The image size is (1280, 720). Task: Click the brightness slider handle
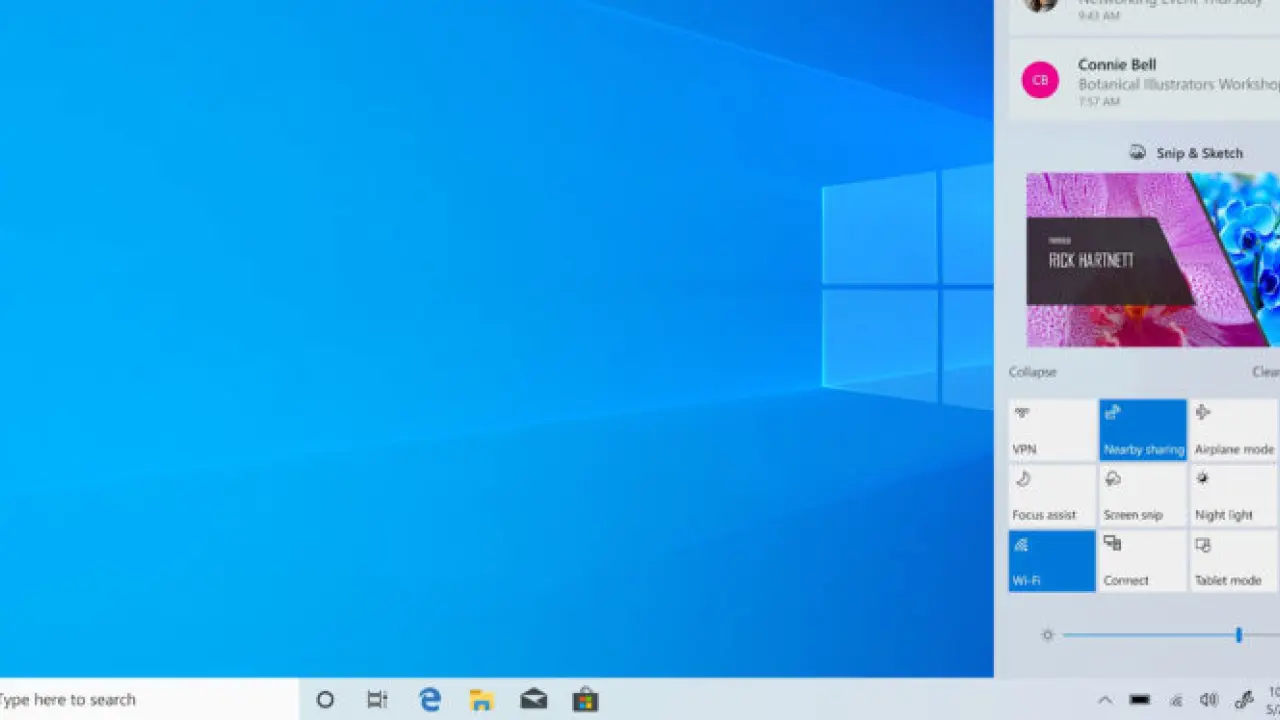[x=1238, y=635]
